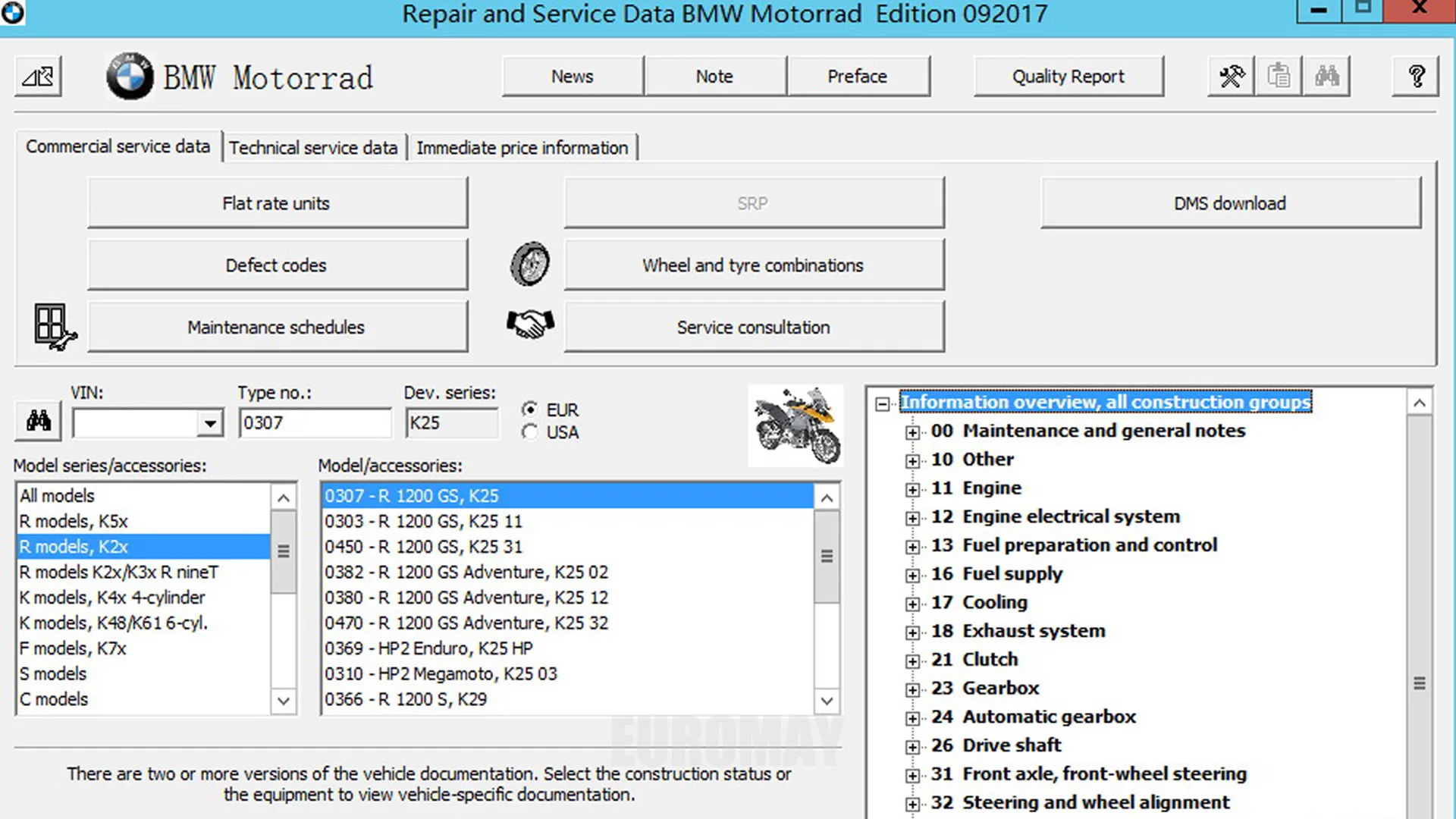The width and height of the screenshot is (1456, 819).
Task: Click Wheel and tyre combinations button
Action: 754,265
